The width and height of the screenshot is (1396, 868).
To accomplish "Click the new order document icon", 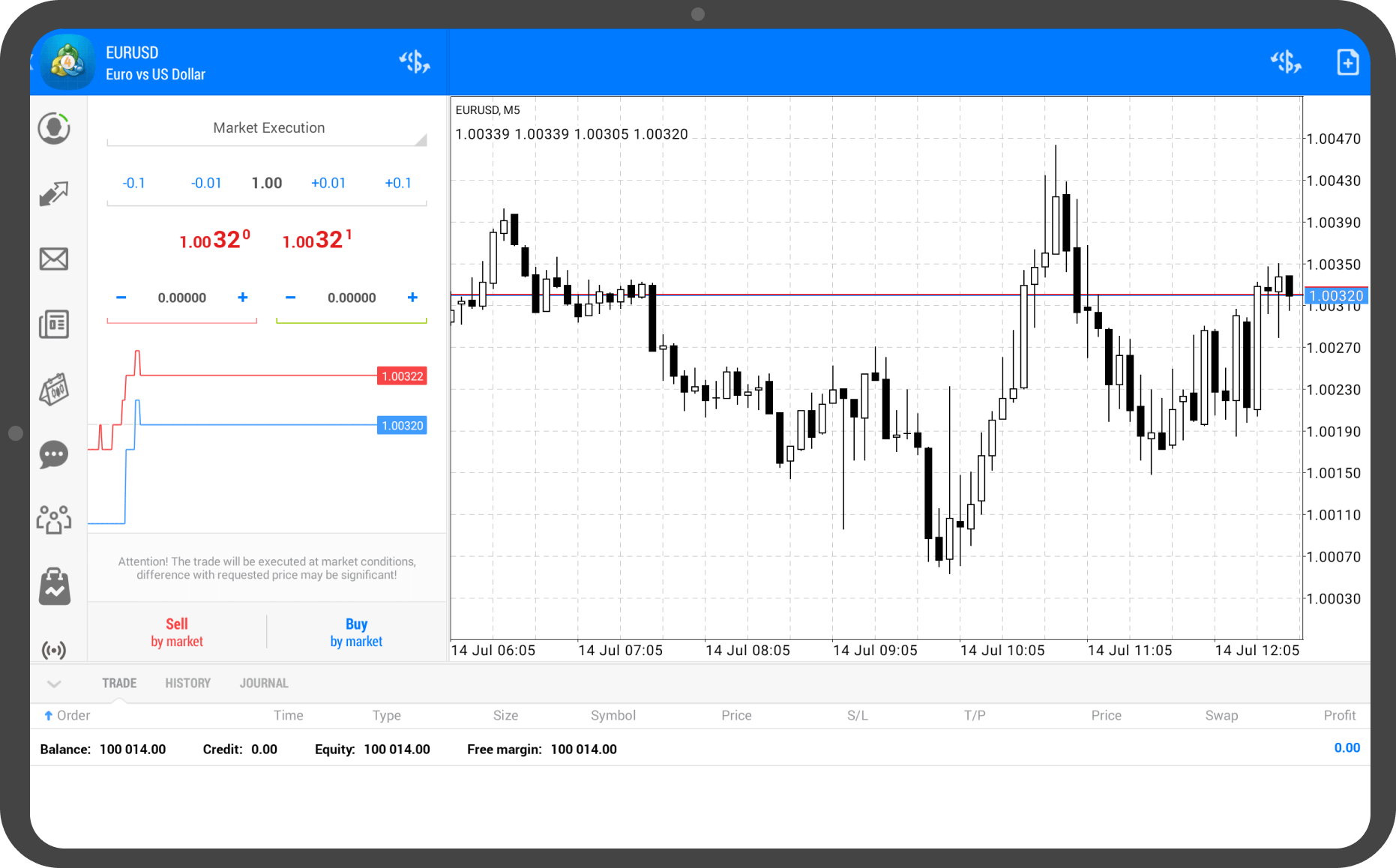I will tap(1347, 62).
